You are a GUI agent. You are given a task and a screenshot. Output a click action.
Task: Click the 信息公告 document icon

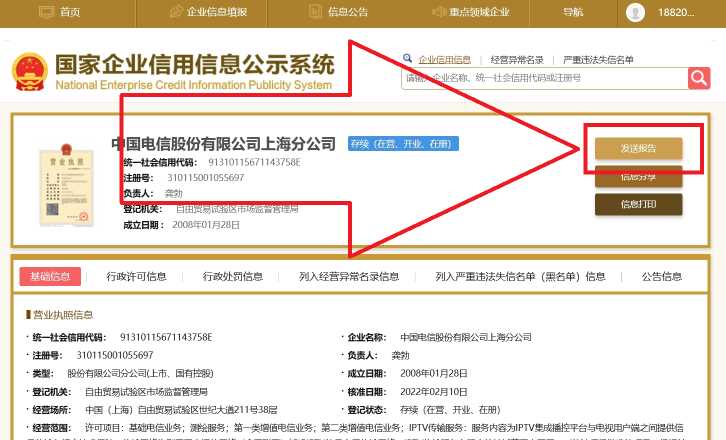pos(315,12)
